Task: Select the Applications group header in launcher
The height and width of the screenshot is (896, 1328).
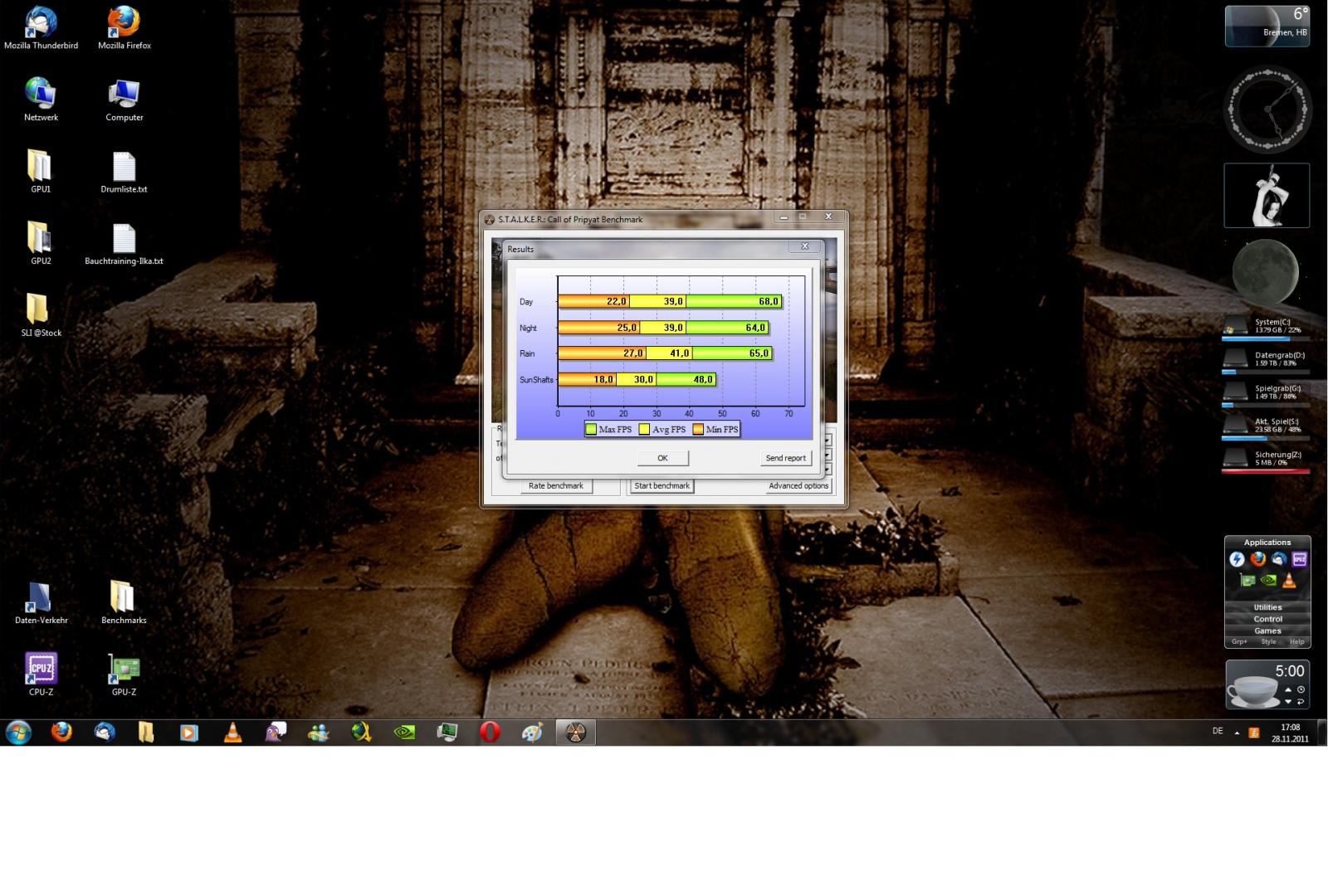Action: coord(1267,543)
